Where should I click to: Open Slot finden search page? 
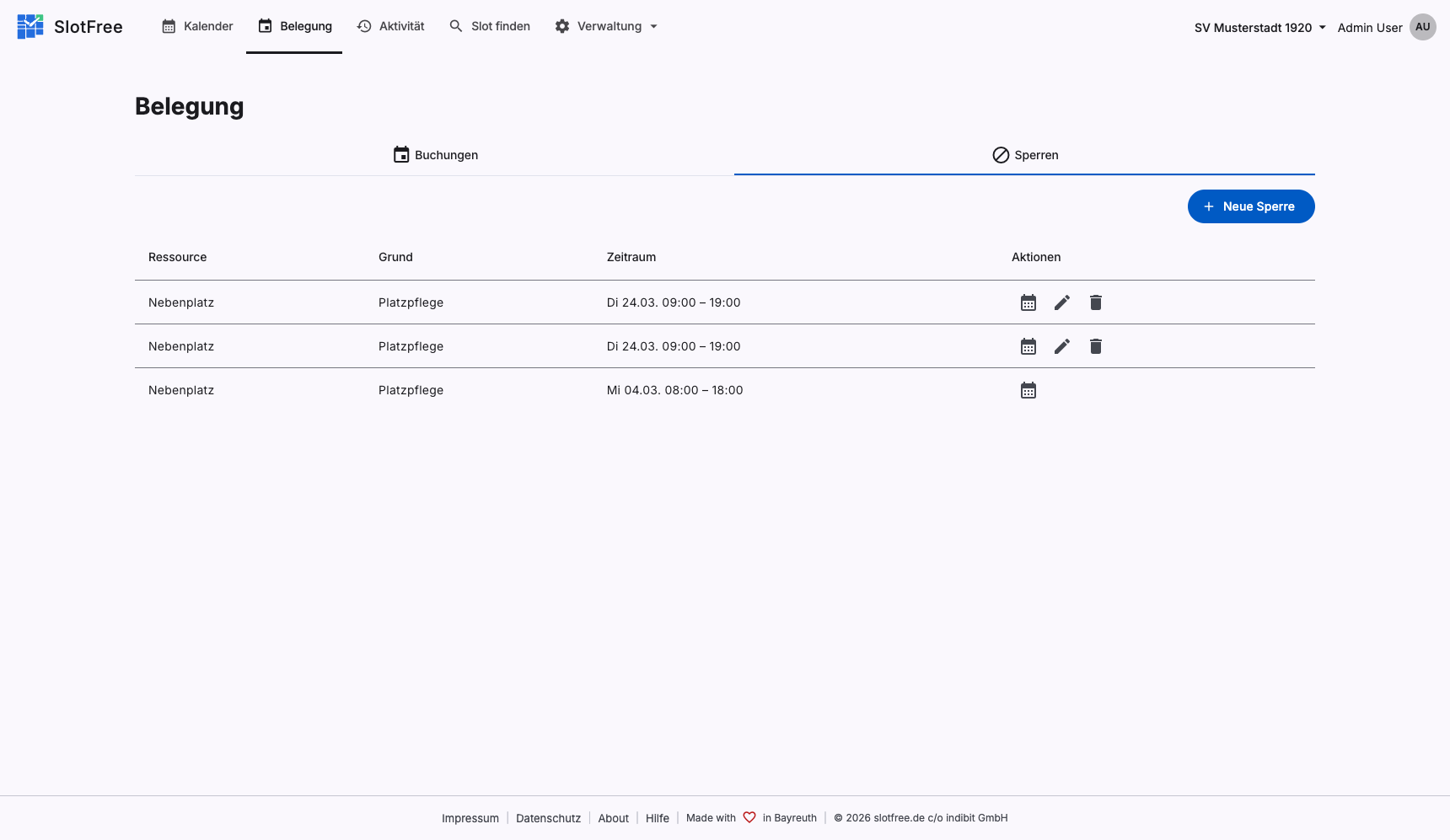pos(490,26)
